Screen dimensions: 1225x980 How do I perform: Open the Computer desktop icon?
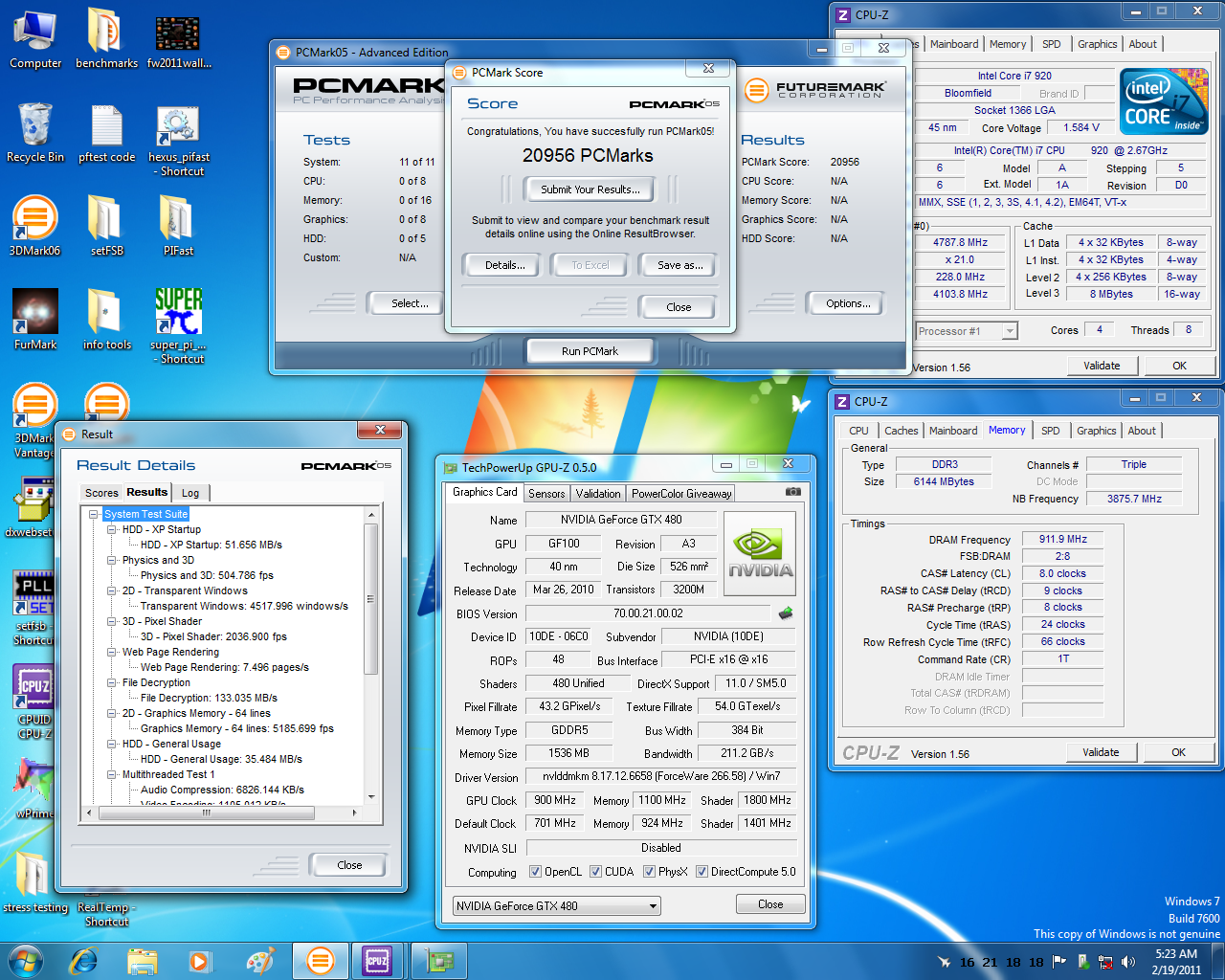(x=35, y=39)
